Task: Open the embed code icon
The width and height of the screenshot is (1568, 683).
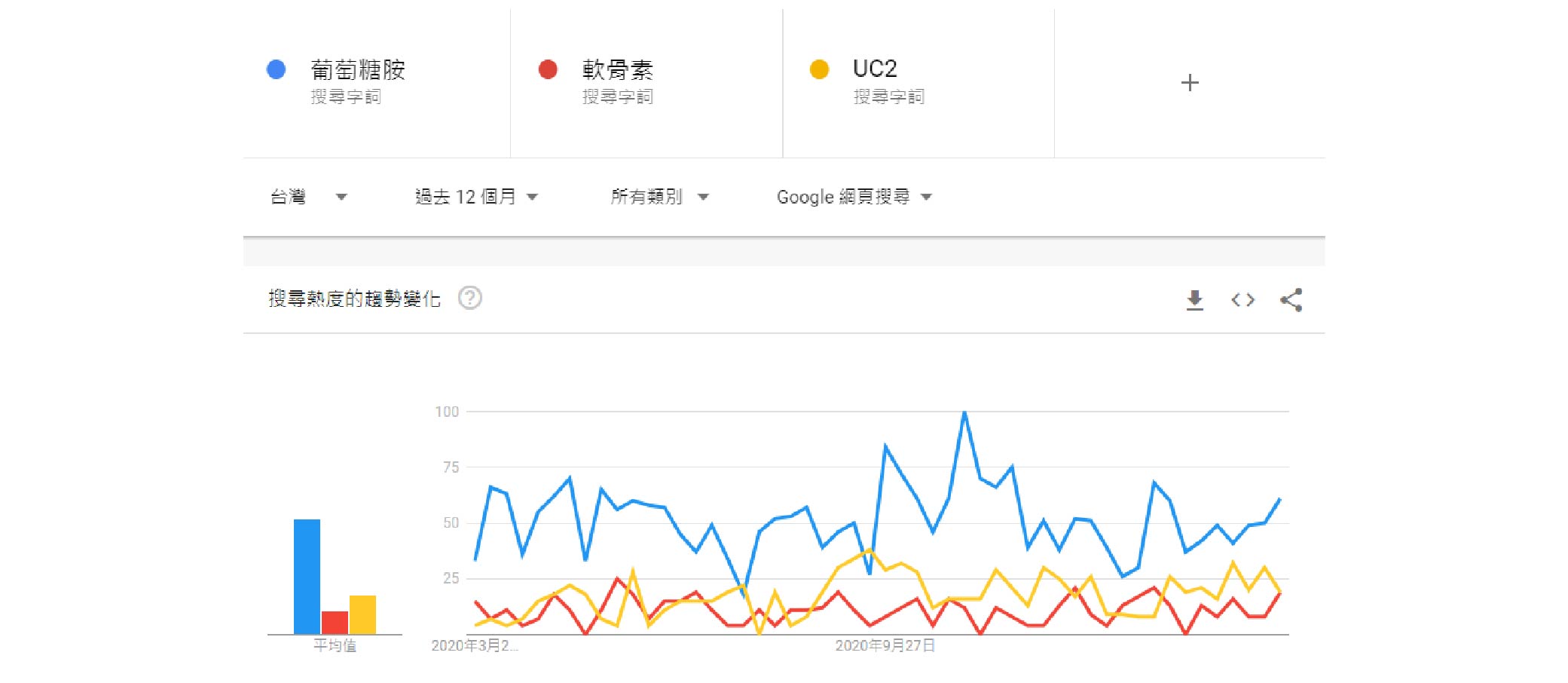Action: [x=1242, y=300]
